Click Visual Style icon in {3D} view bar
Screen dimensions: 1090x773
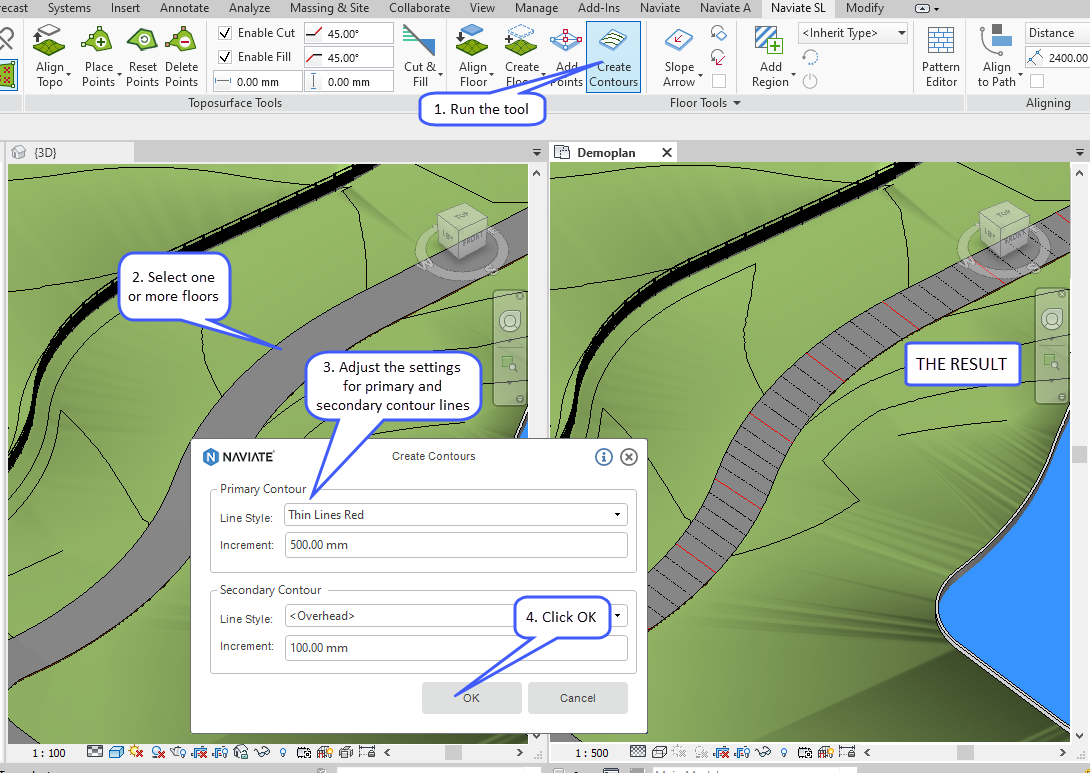point(116,752)
